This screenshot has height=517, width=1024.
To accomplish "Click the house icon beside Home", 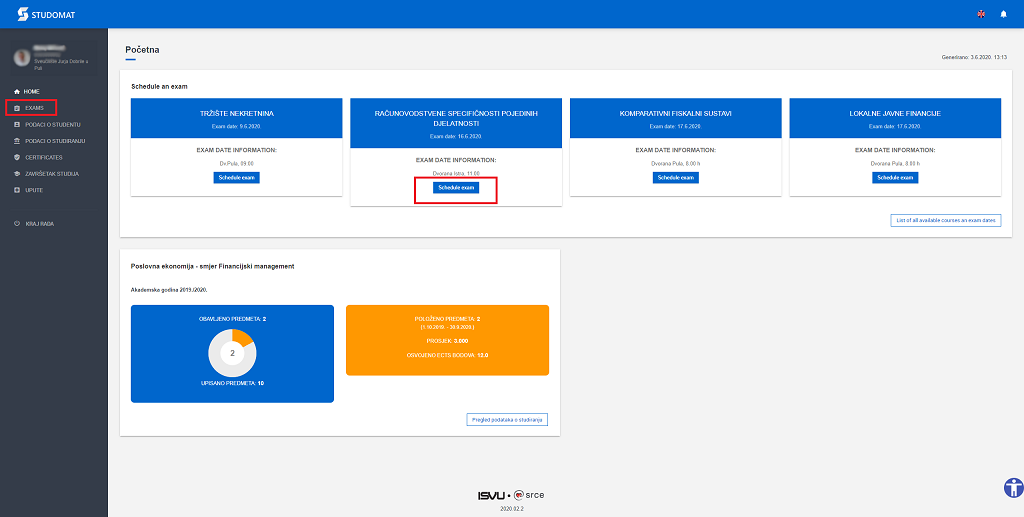I will click(16, 91).
